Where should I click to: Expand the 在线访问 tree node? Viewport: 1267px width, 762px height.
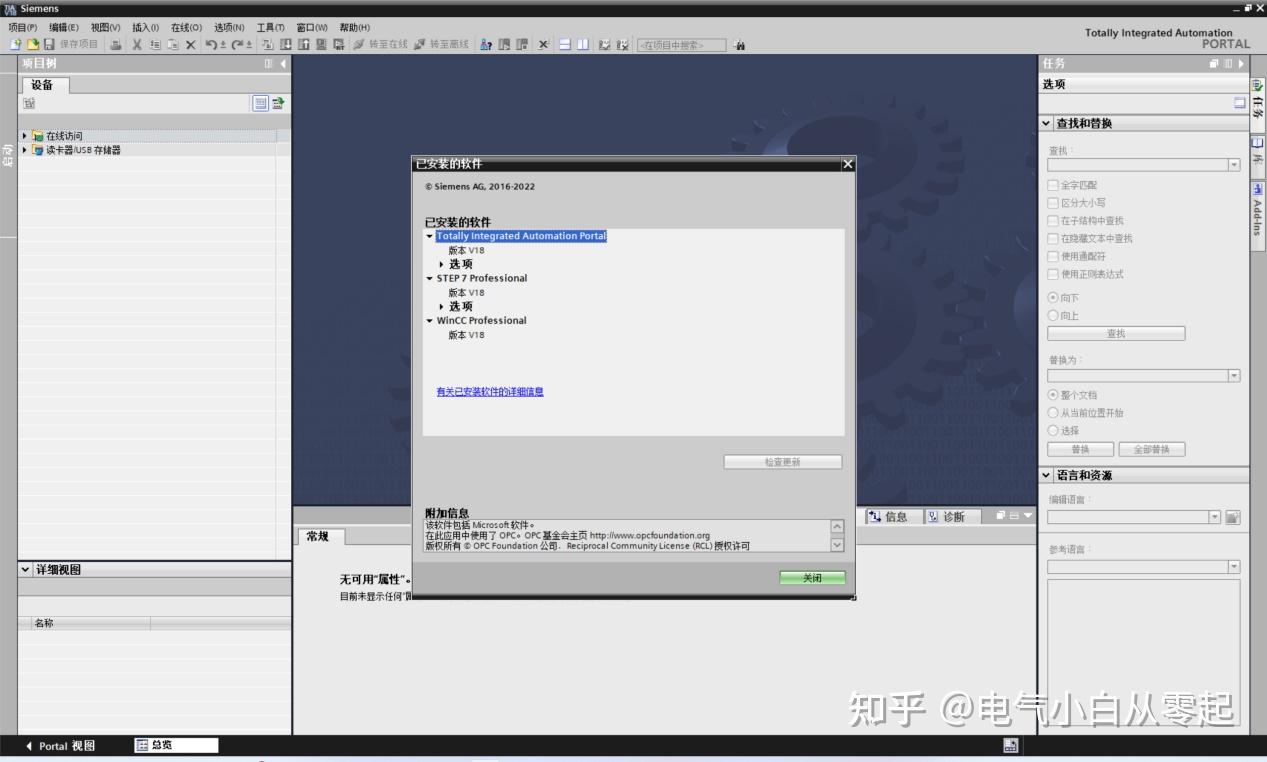(x=24, y=136)
